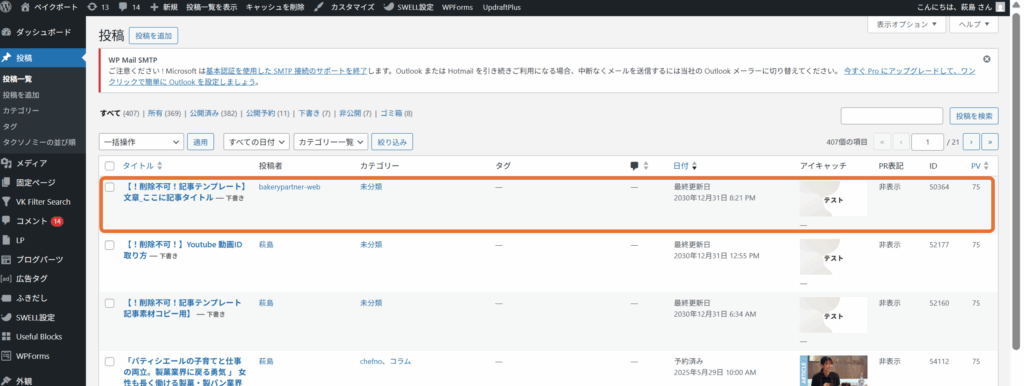This screenshot has height=386, width=1024.
Task: Sort by the comment bubble column icon
Action: [x=634, y=166]
